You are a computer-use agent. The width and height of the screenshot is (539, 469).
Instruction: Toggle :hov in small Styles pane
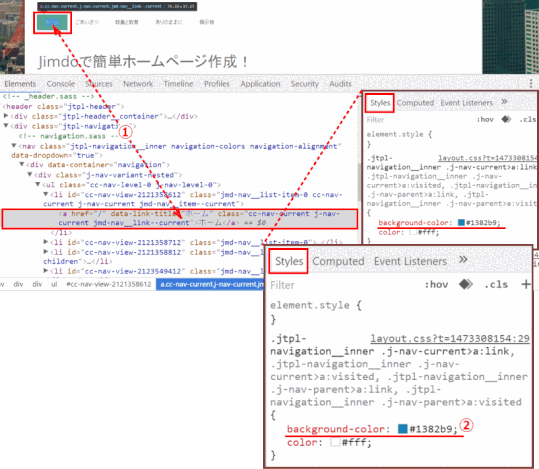coord(485,120)
